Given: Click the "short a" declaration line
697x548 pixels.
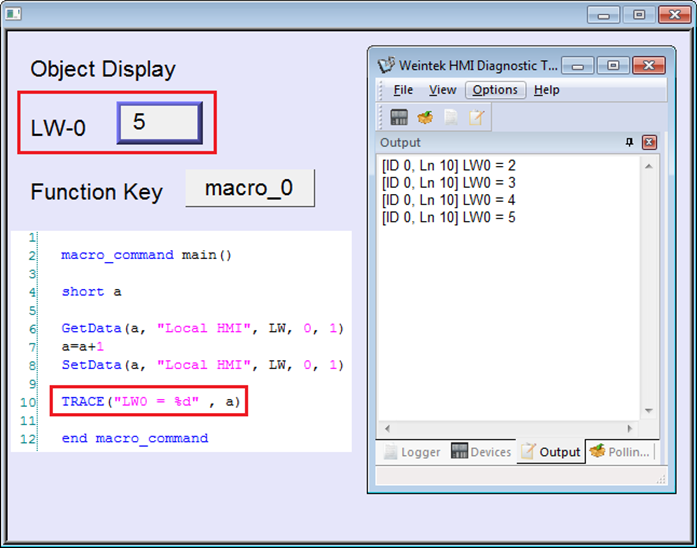Looking at the screenshot, I should 91,292.
